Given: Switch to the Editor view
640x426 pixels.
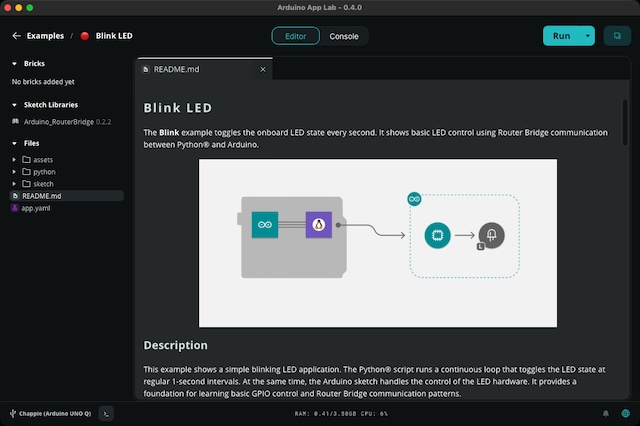Looking at the screenshot, I should tap(296, 36).
